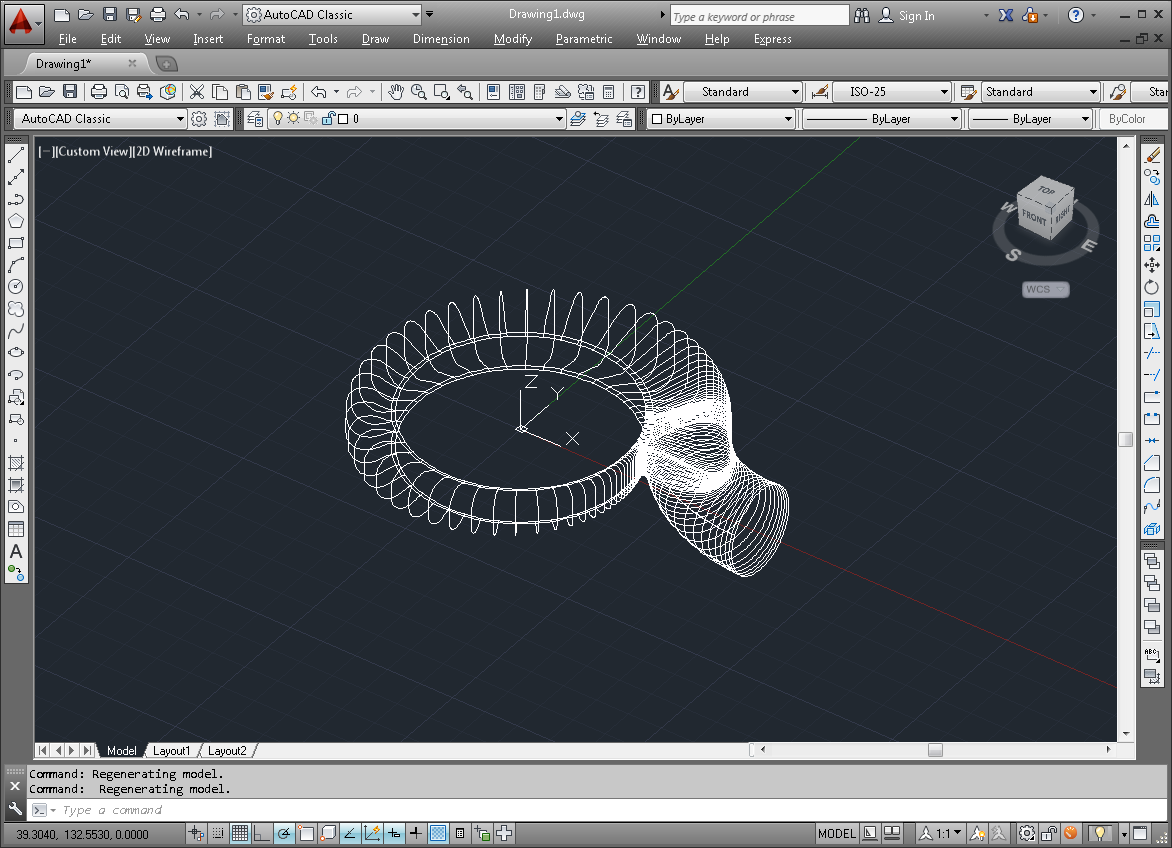Open the Modify menu
Image resolution: width=1172 pixels, height=848 pixels.
point(513,39)
